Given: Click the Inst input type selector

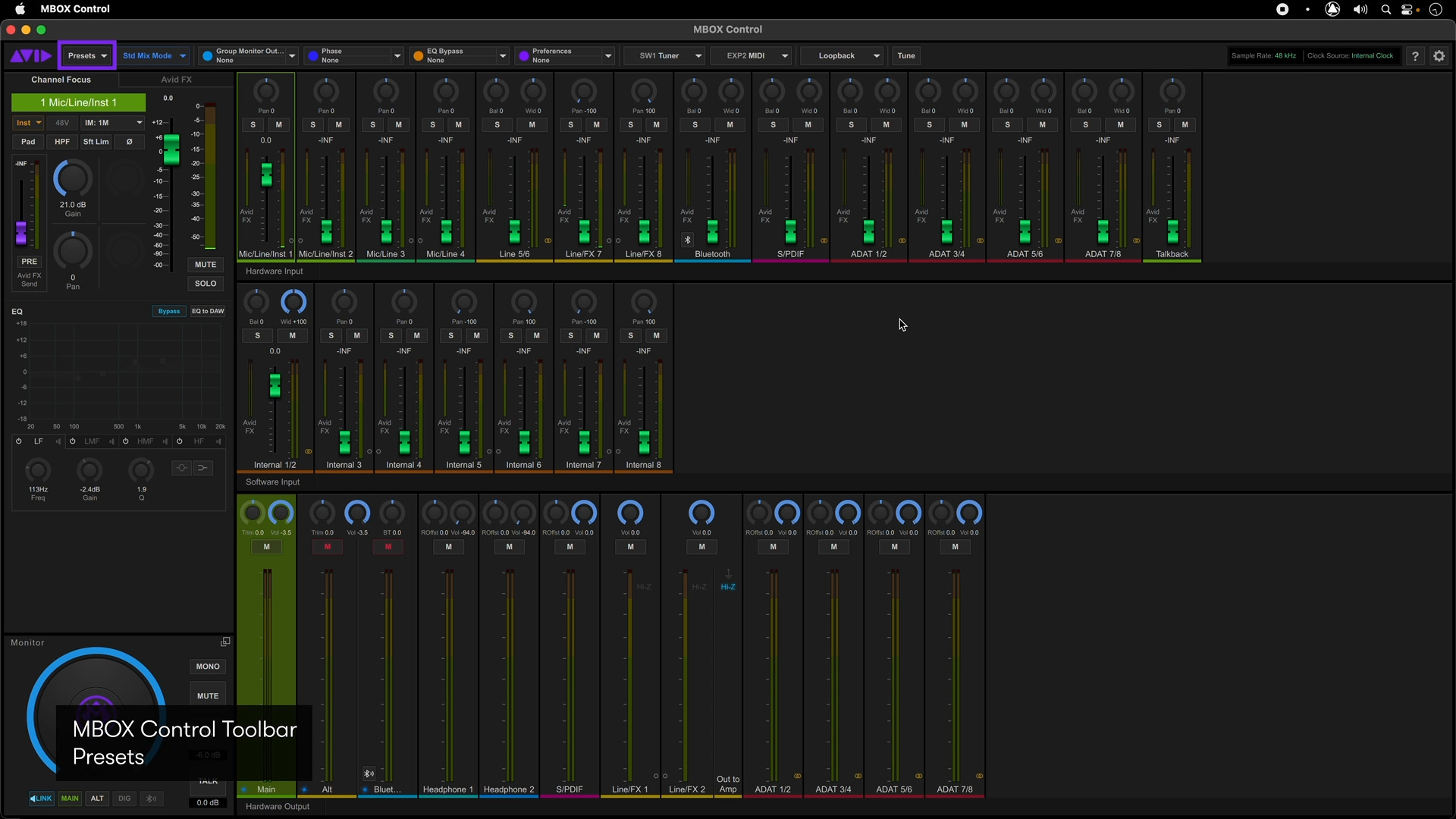Looking at the screenshot, I should point(29,123).
